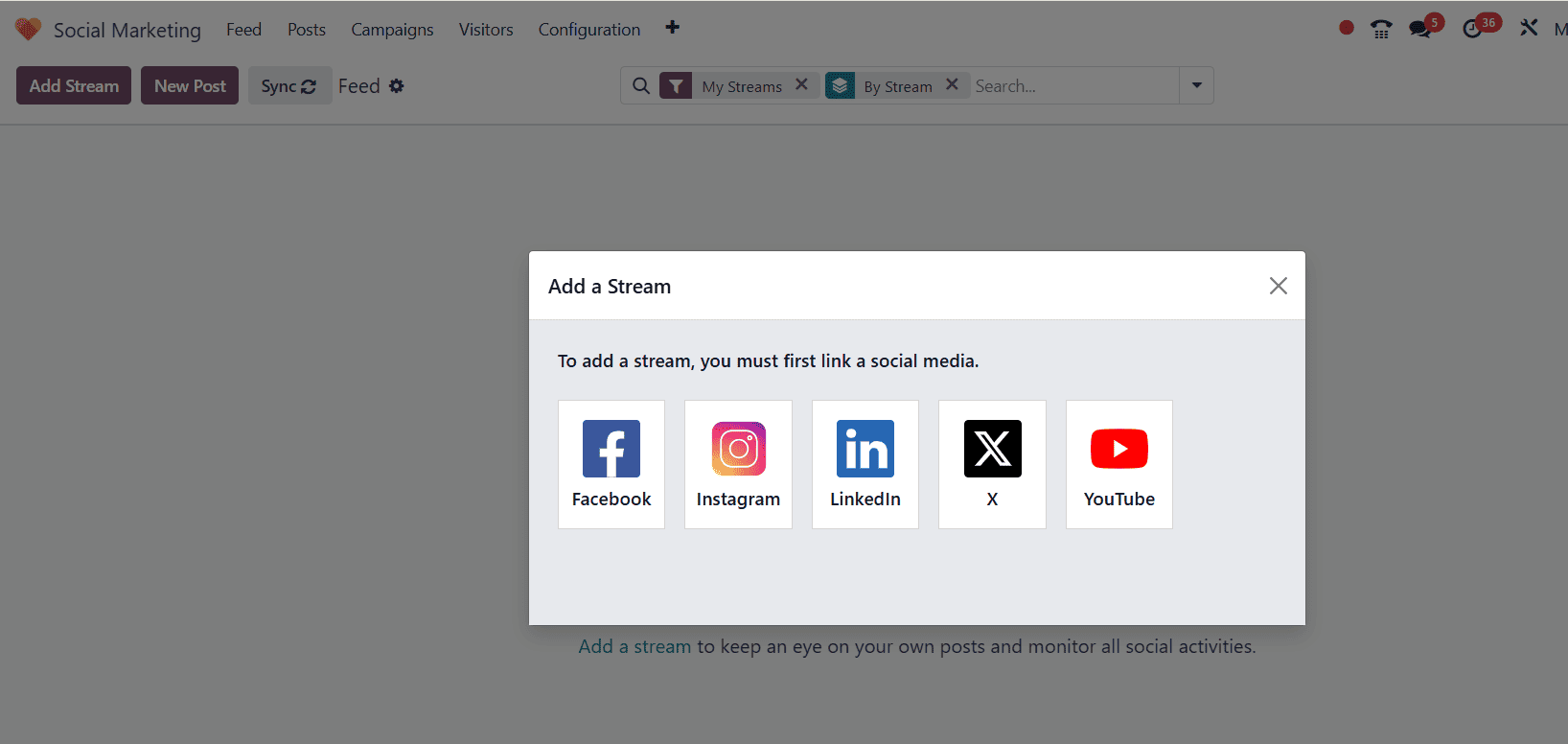Open the Feed settings gear
The image size is (1568, 744).
point(397,86)
